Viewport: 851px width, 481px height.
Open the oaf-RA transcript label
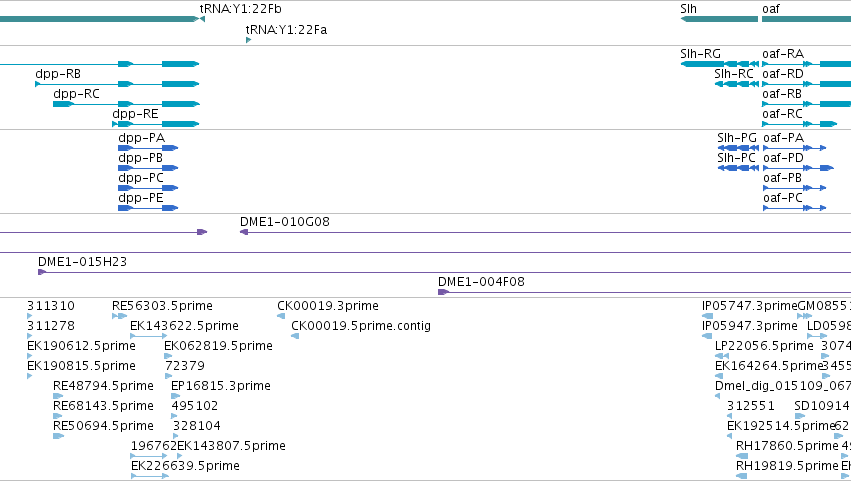click(x=783, y=54)
